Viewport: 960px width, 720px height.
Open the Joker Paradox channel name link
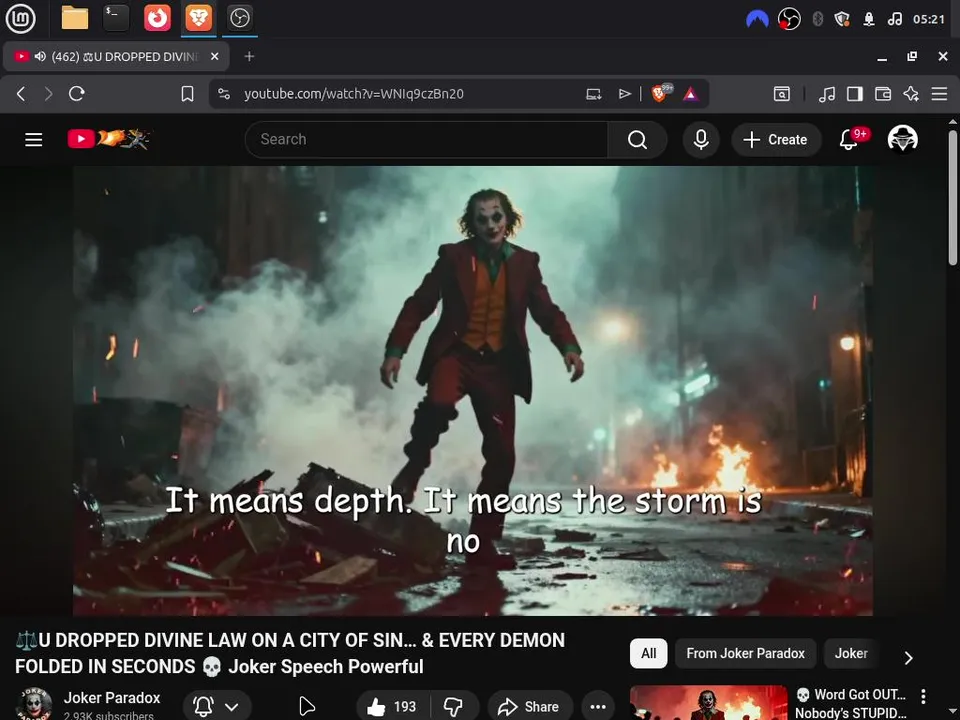pos(111,698)
